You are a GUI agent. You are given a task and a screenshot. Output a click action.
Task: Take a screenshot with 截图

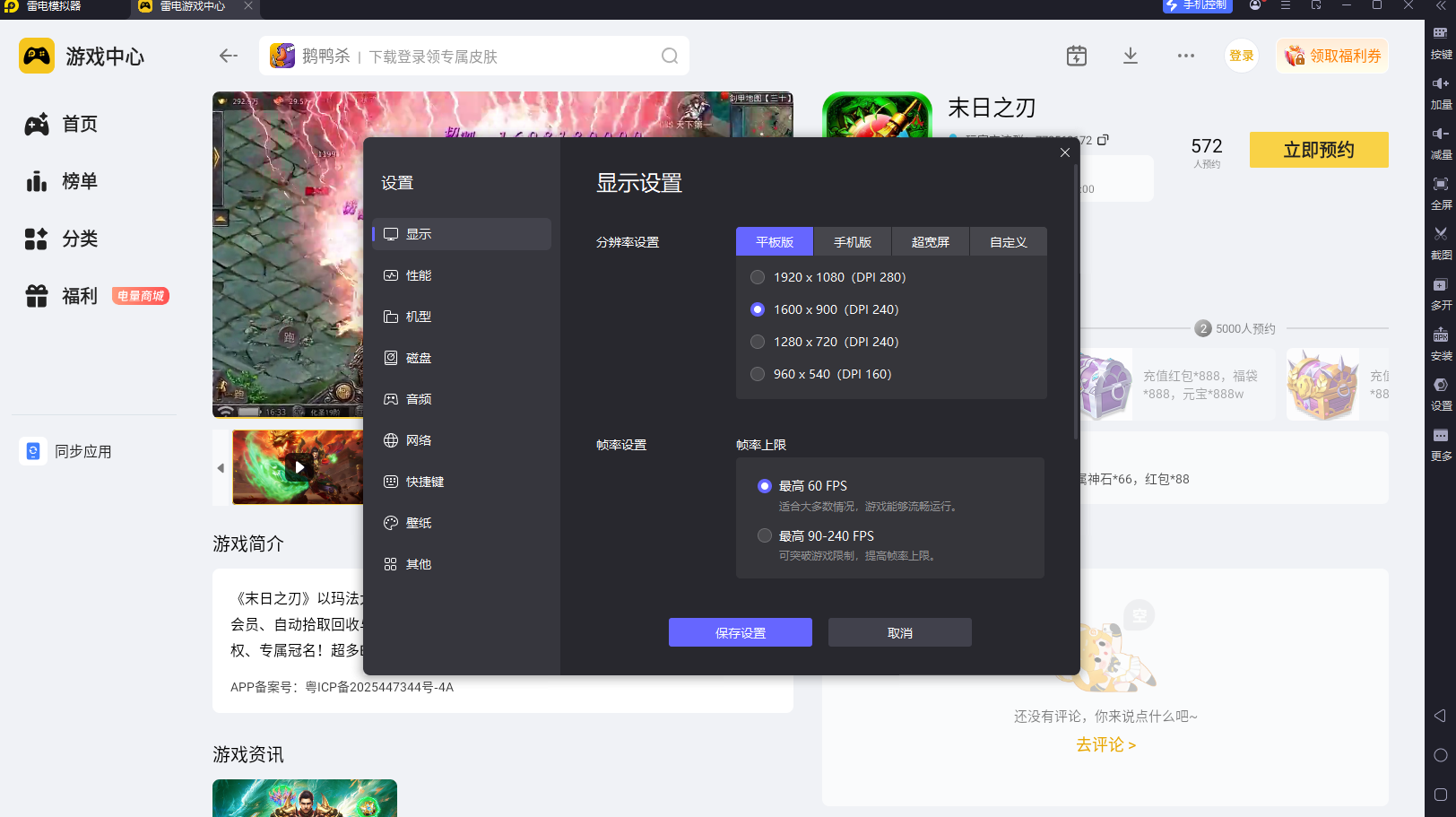click(x=1441, y=242)
